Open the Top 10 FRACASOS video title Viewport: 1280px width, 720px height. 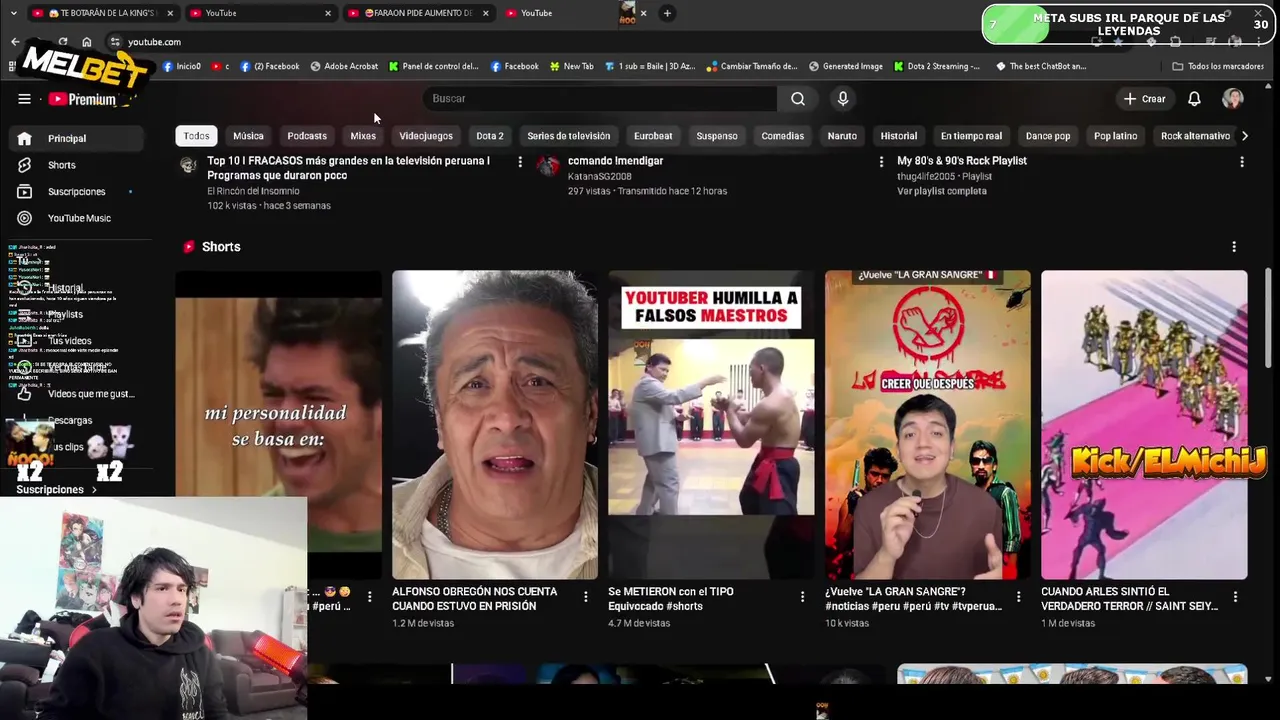pos(348,168)
